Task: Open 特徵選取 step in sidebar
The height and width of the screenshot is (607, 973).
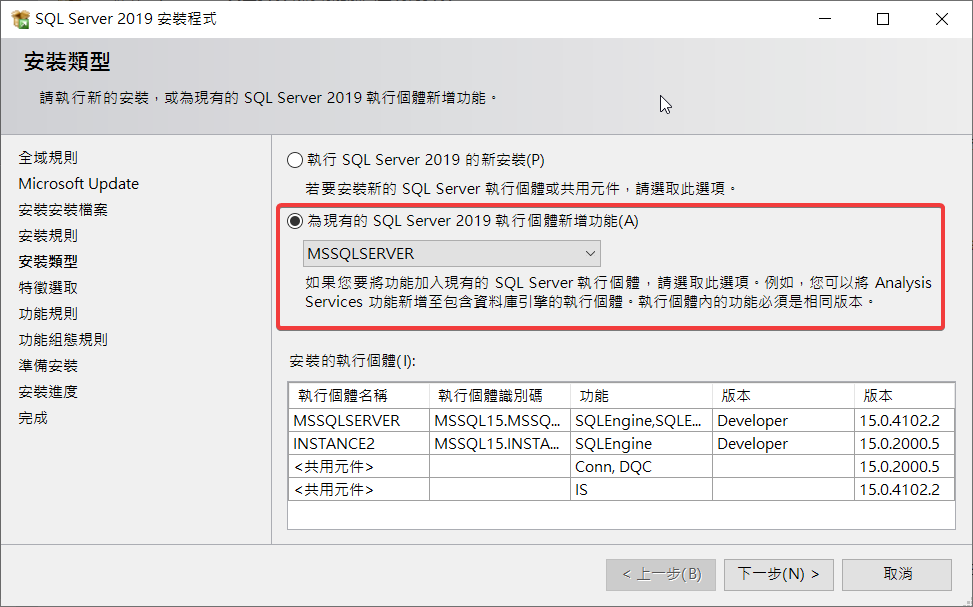Action: (x=48, y=288)
